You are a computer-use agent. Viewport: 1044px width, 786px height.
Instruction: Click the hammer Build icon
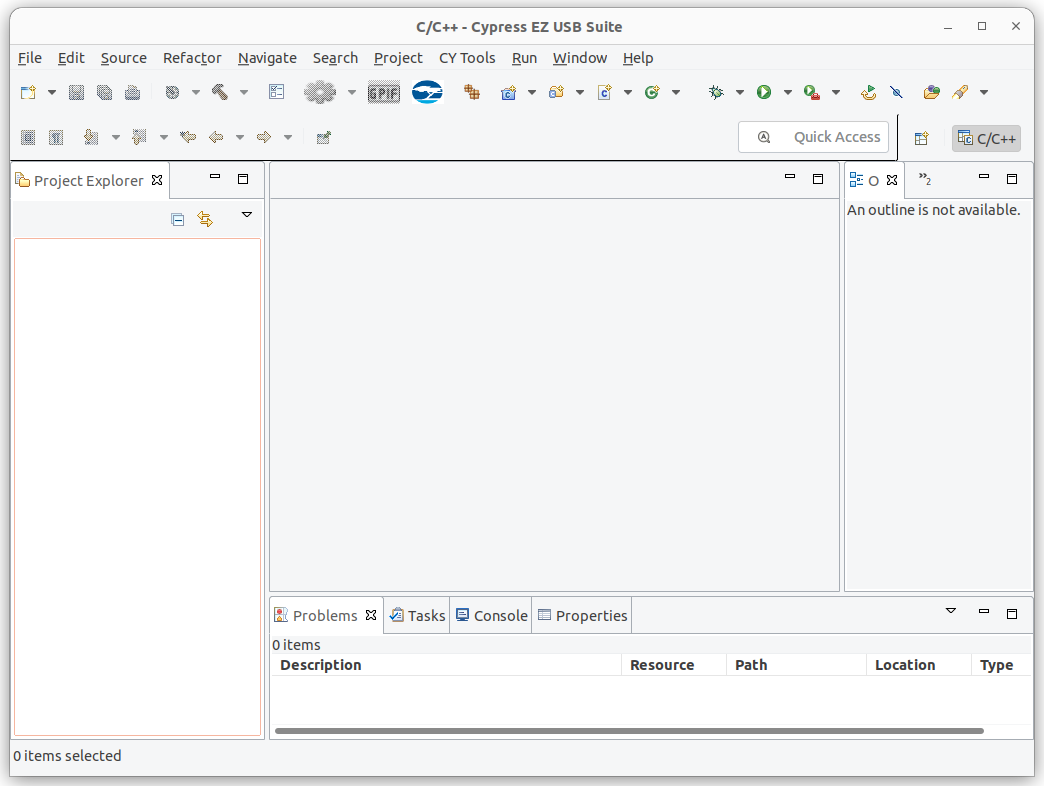(220, 92)
